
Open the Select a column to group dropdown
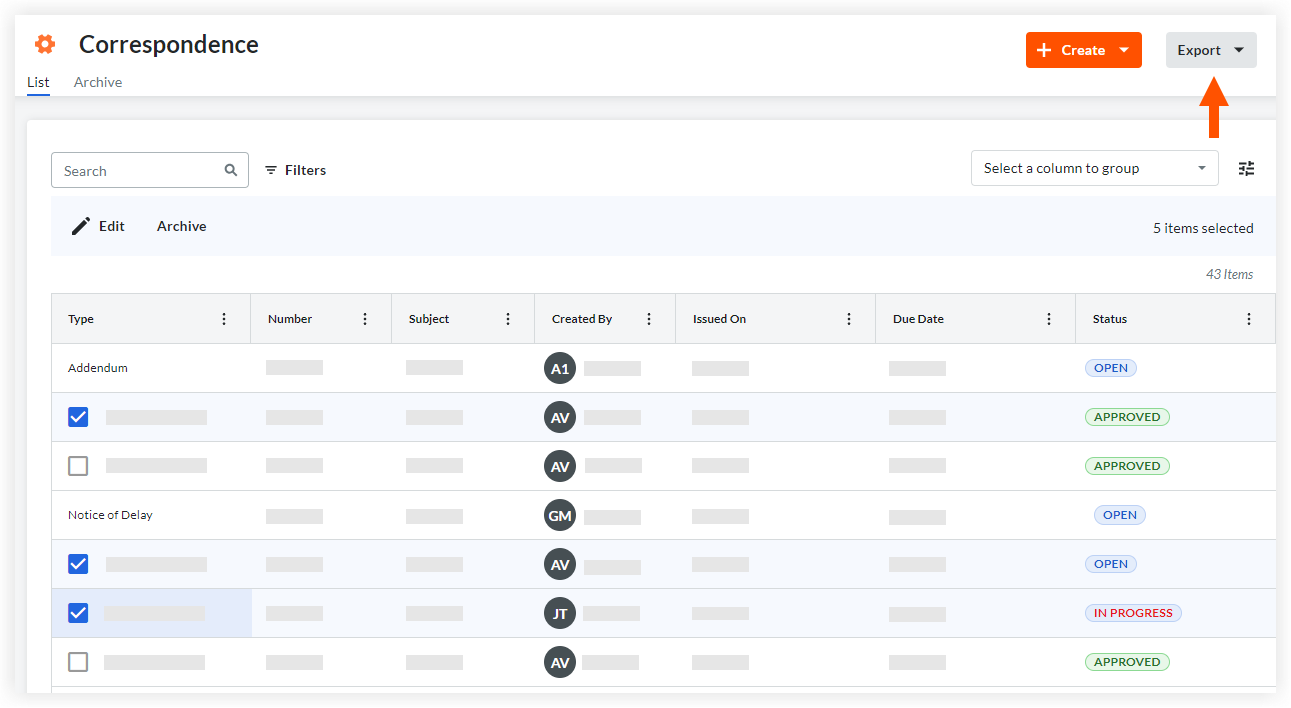pos(1094,168)
